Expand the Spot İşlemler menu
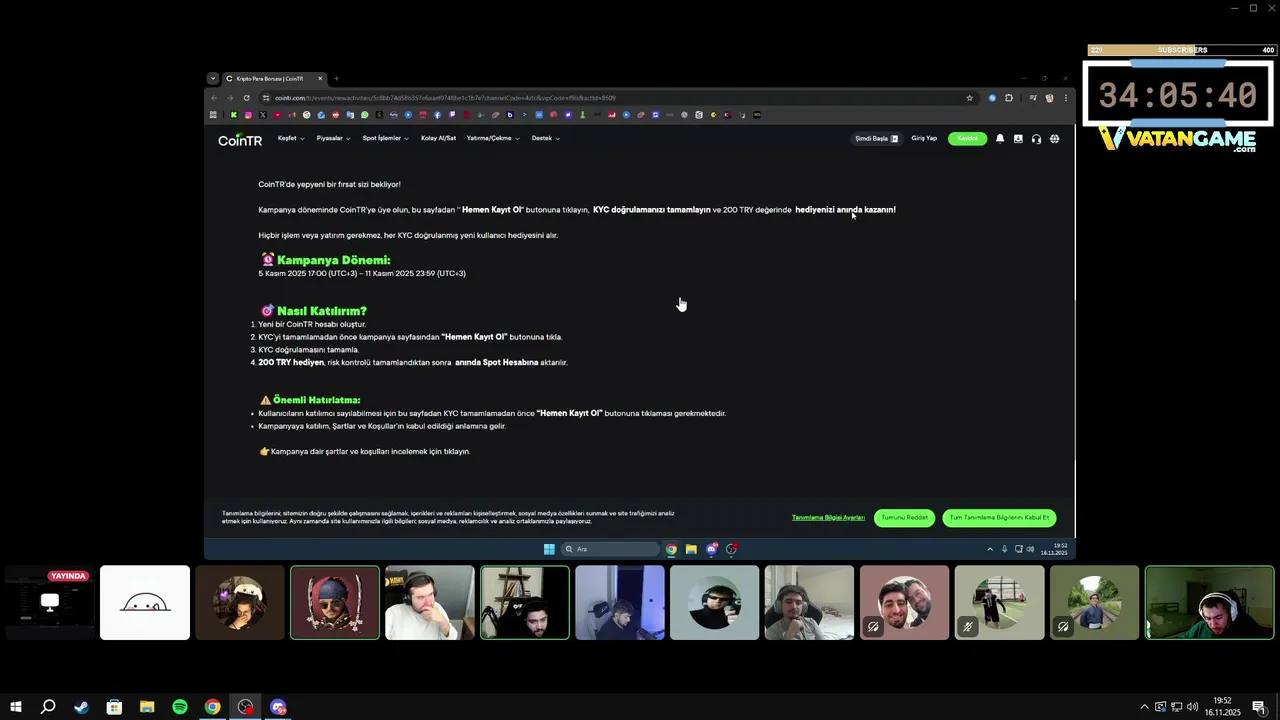Viewport: 1280px width, 720px height. pos(385,139)
